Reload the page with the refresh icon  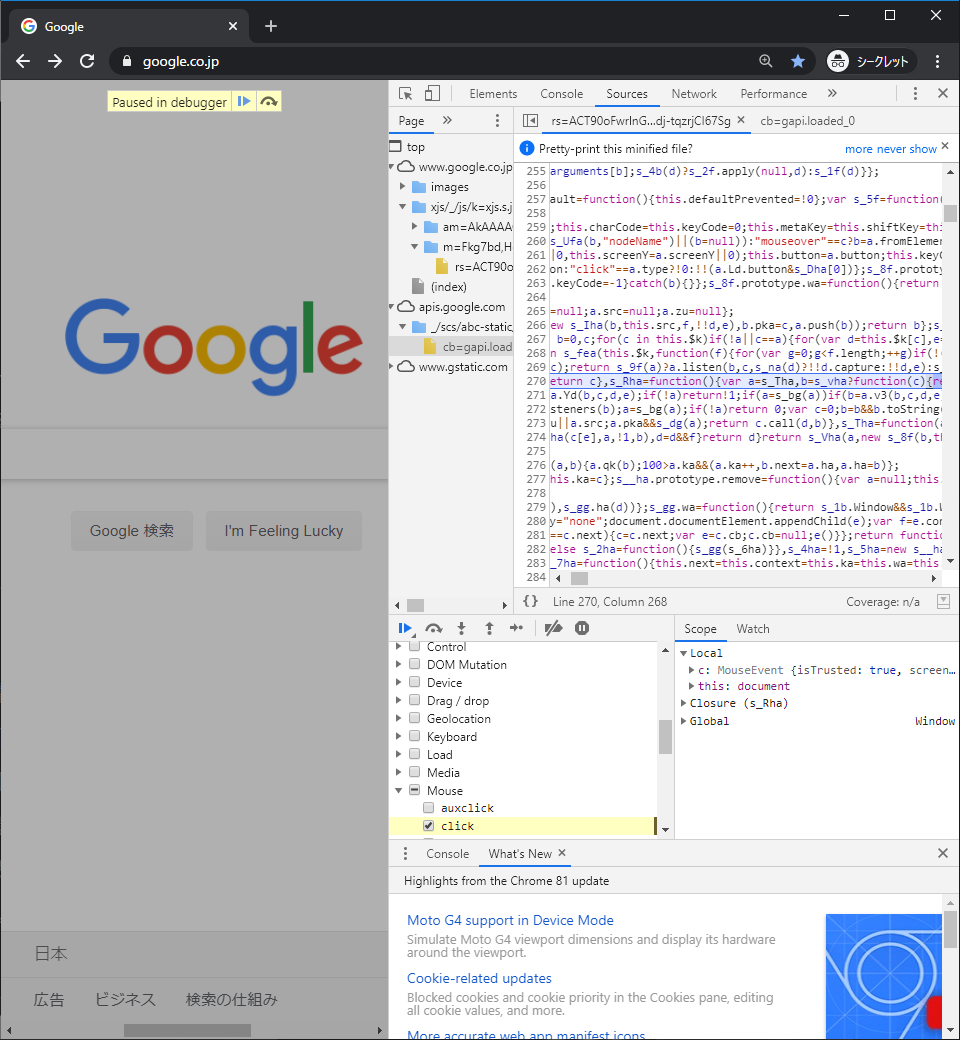(x=87, y=61)
